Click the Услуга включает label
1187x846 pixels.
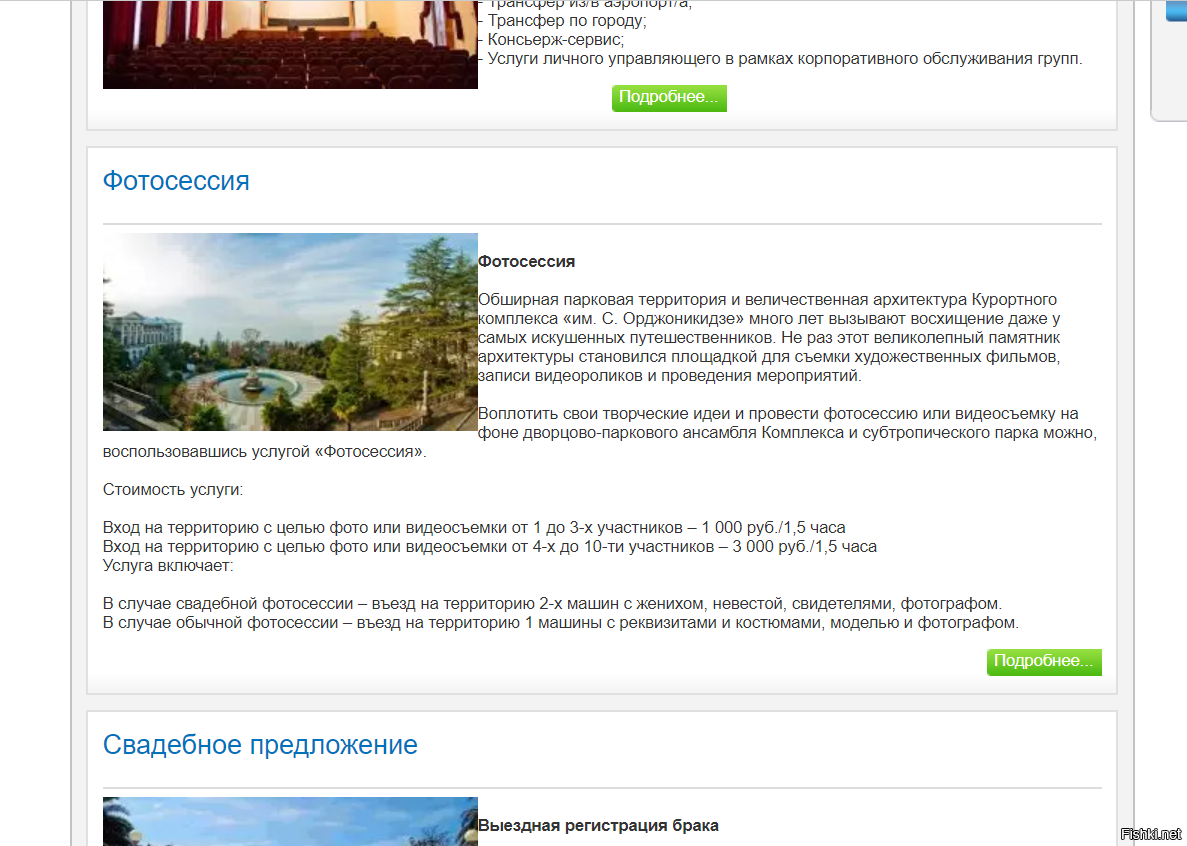pyautogui.click(x=168, y=566)
